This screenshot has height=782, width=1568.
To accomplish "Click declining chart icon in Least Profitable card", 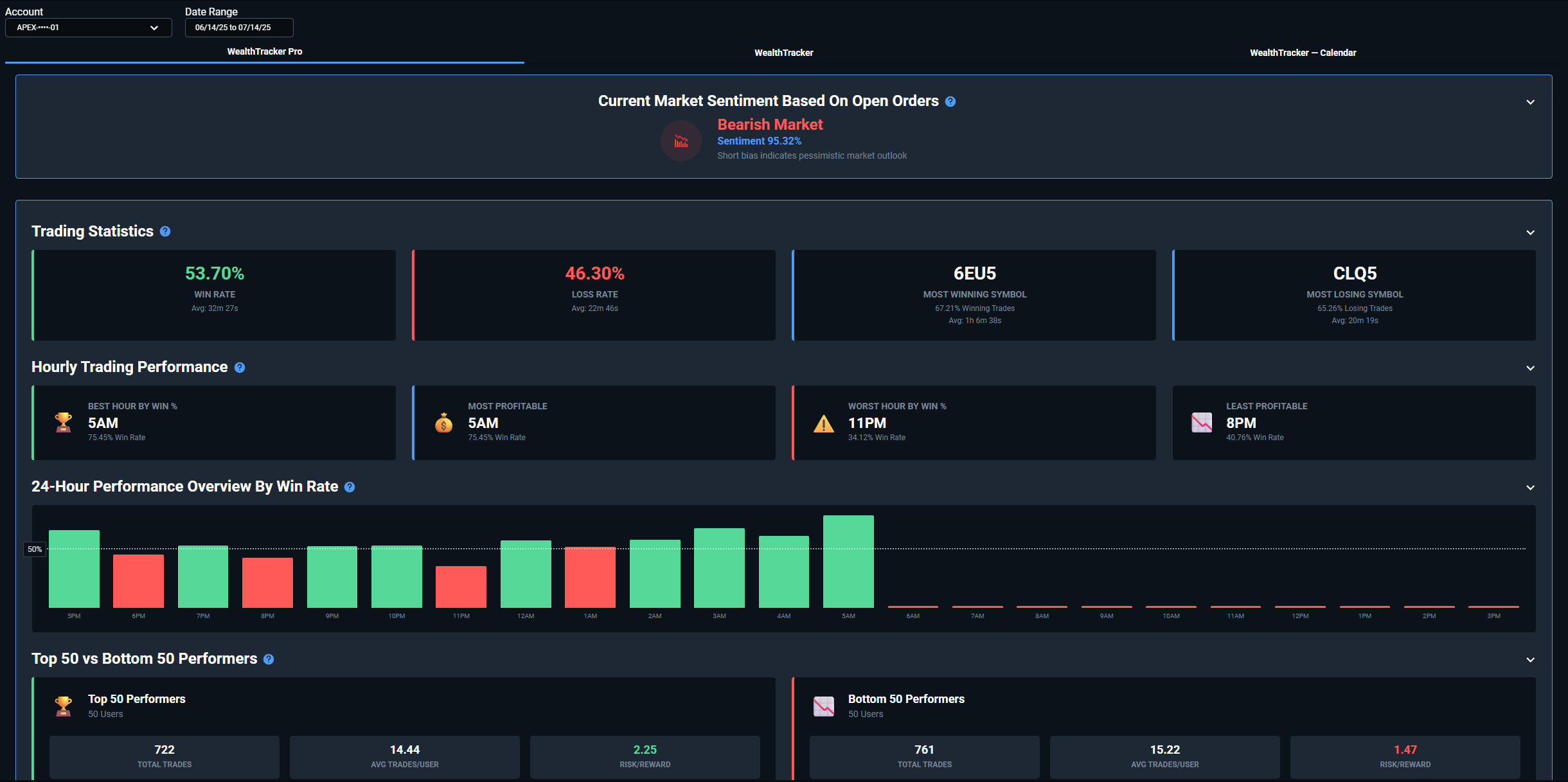I will coord(1202,422).
